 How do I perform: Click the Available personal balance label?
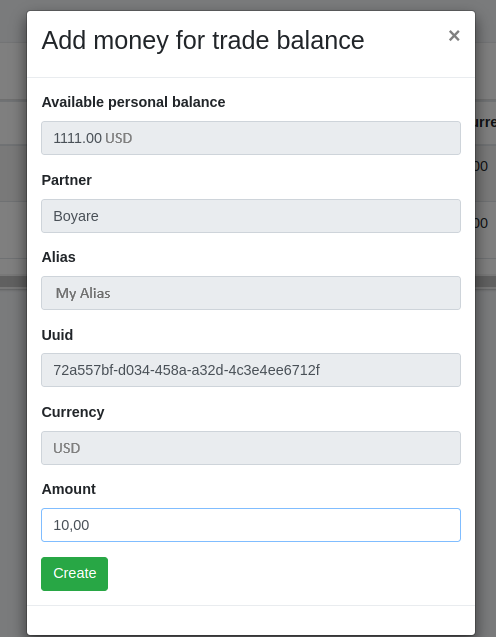click(x=133, y=102)
